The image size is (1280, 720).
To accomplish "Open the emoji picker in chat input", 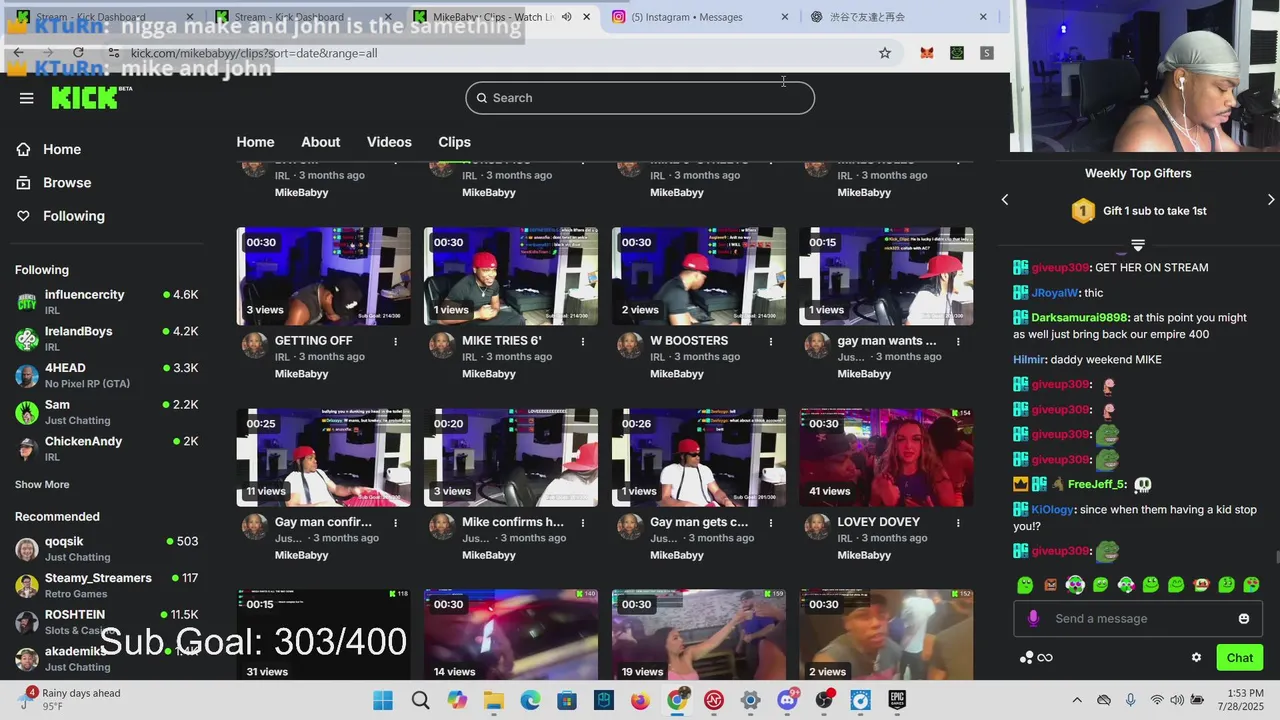I will (x=1244, y=618).
